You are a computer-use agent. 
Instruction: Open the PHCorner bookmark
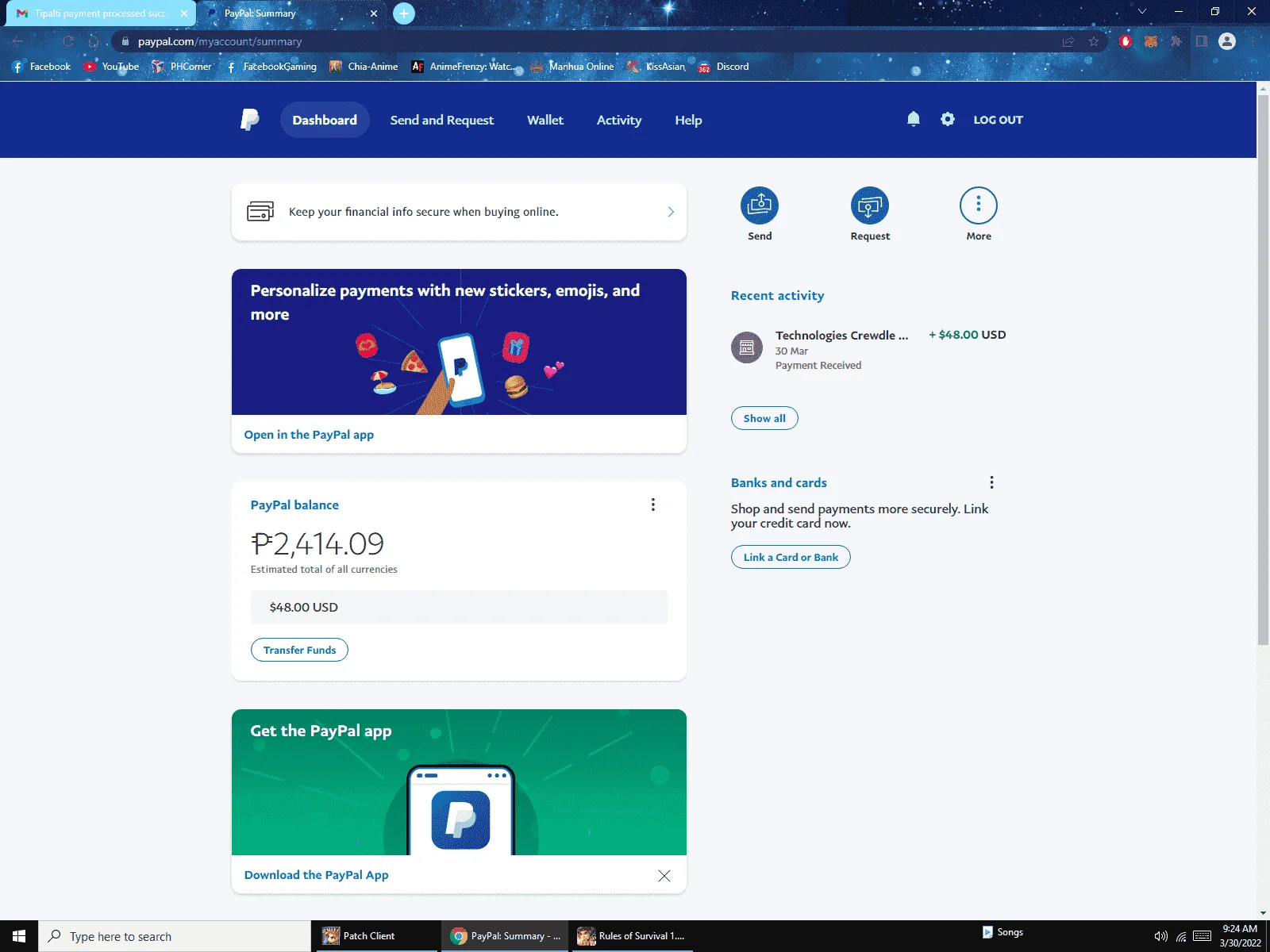[x=182, y=67]
